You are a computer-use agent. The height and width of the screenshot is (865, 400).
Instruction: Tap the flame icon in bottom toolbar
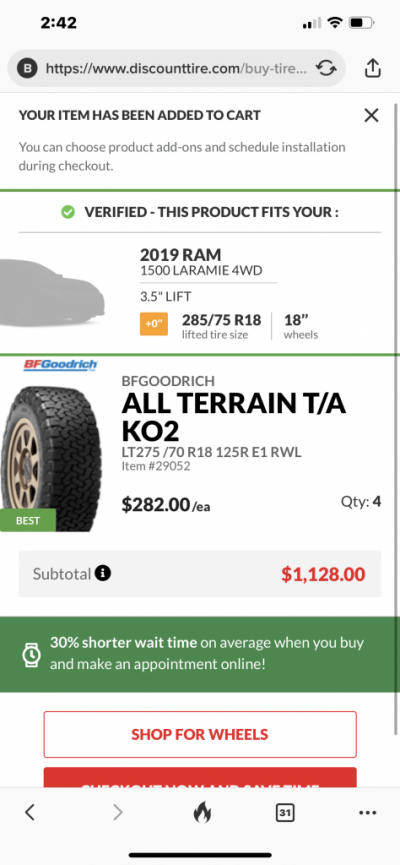[202, 812]
